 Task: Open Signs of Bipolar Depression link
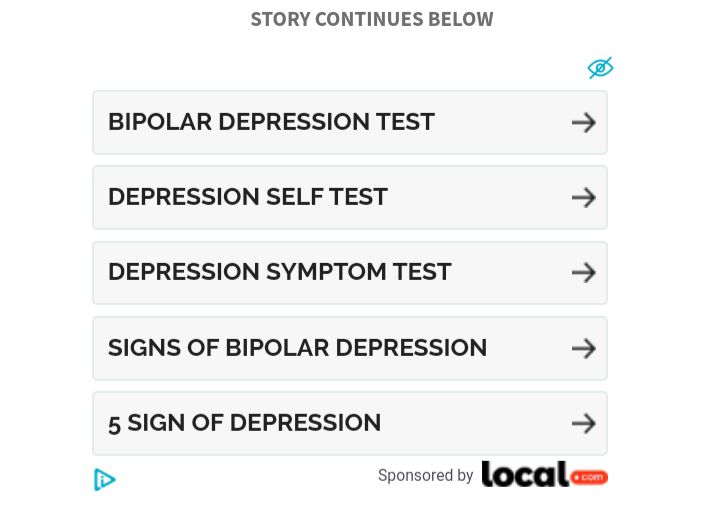pyautogui.click(x=298, y=348)
